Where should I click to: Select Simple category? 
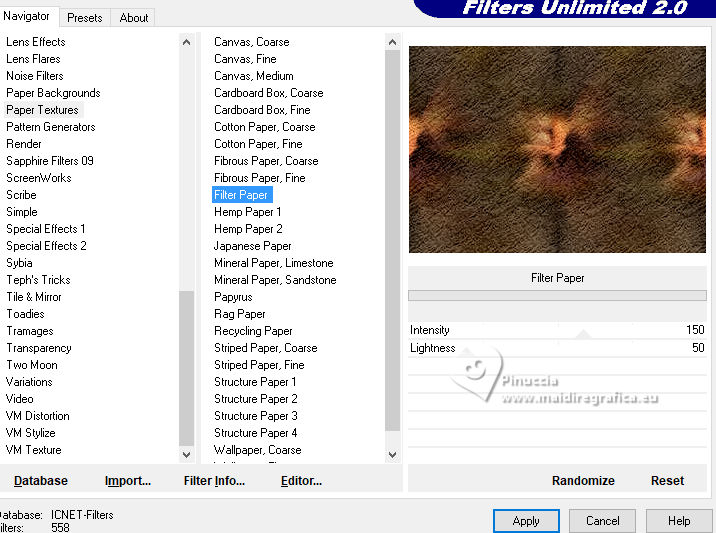point(21,212)
